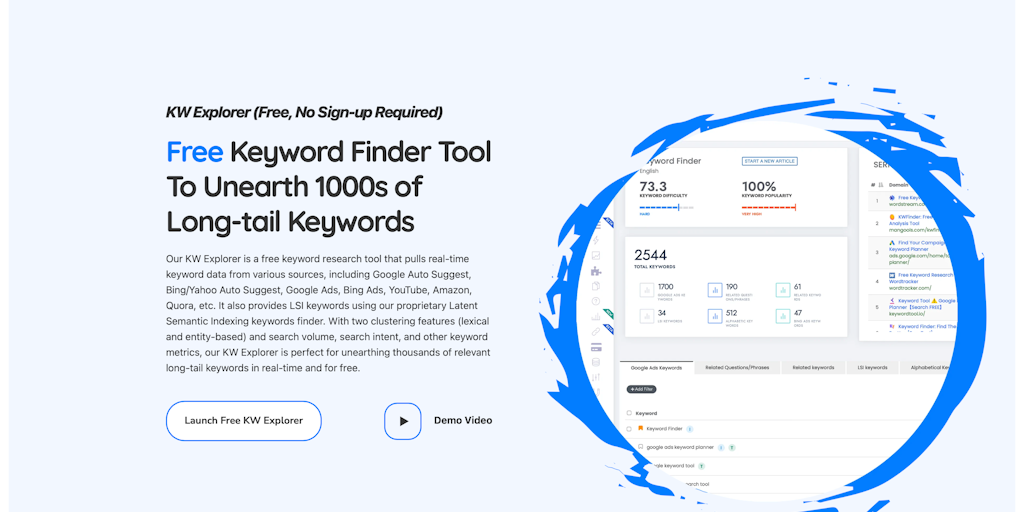Click the chart icon beside 34 LSI keywords
The height and width of the screenshot is (512, 1024).
pos(647,316)
